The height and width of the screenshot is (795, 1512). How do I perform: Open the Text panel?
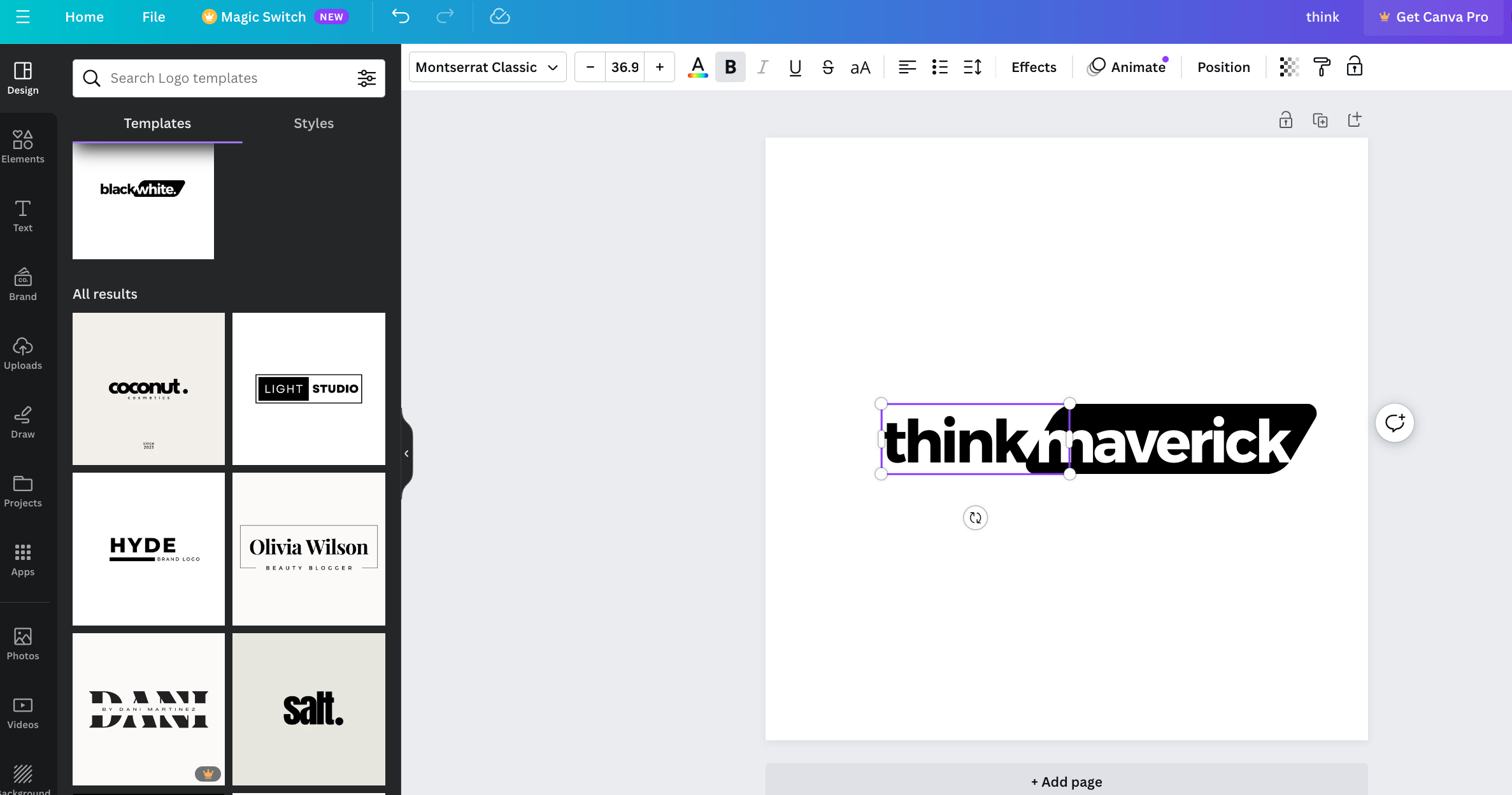(x=23, y=215)
